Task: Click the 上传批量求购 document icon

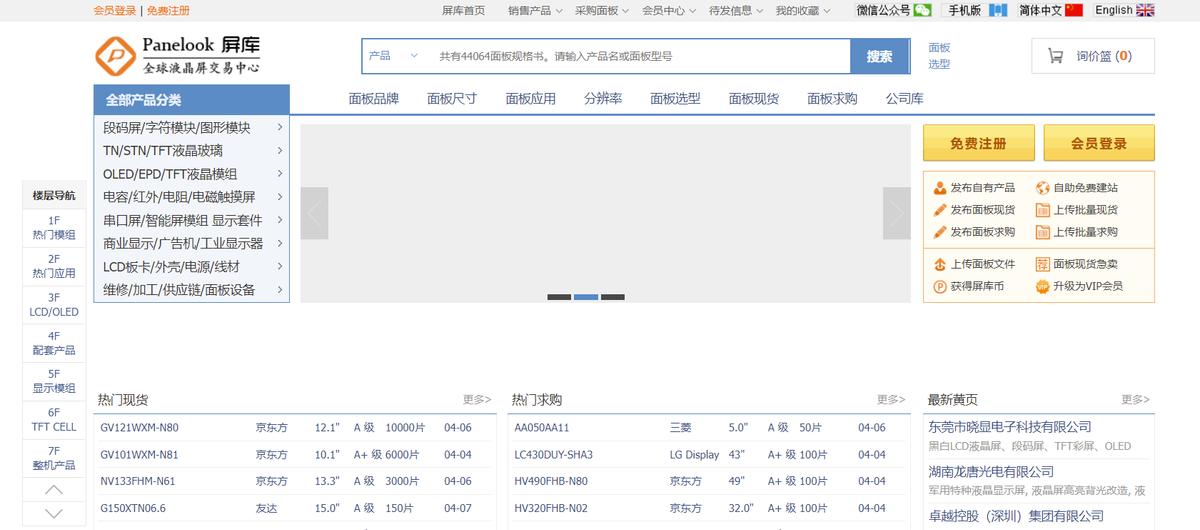Action: click(x=1042, y=232)
